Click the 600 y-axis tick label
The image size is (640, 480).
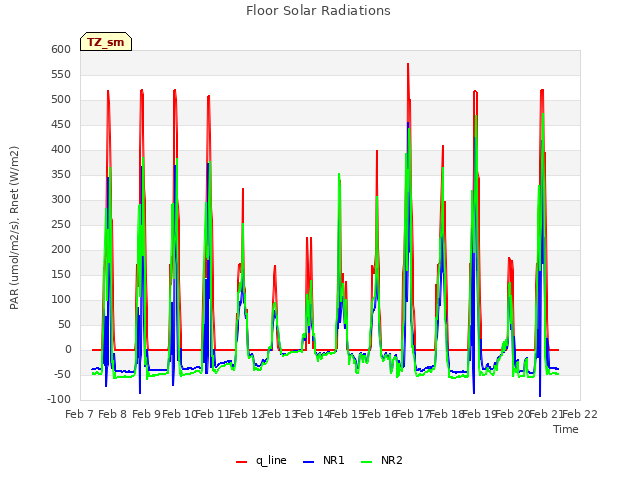61,49
